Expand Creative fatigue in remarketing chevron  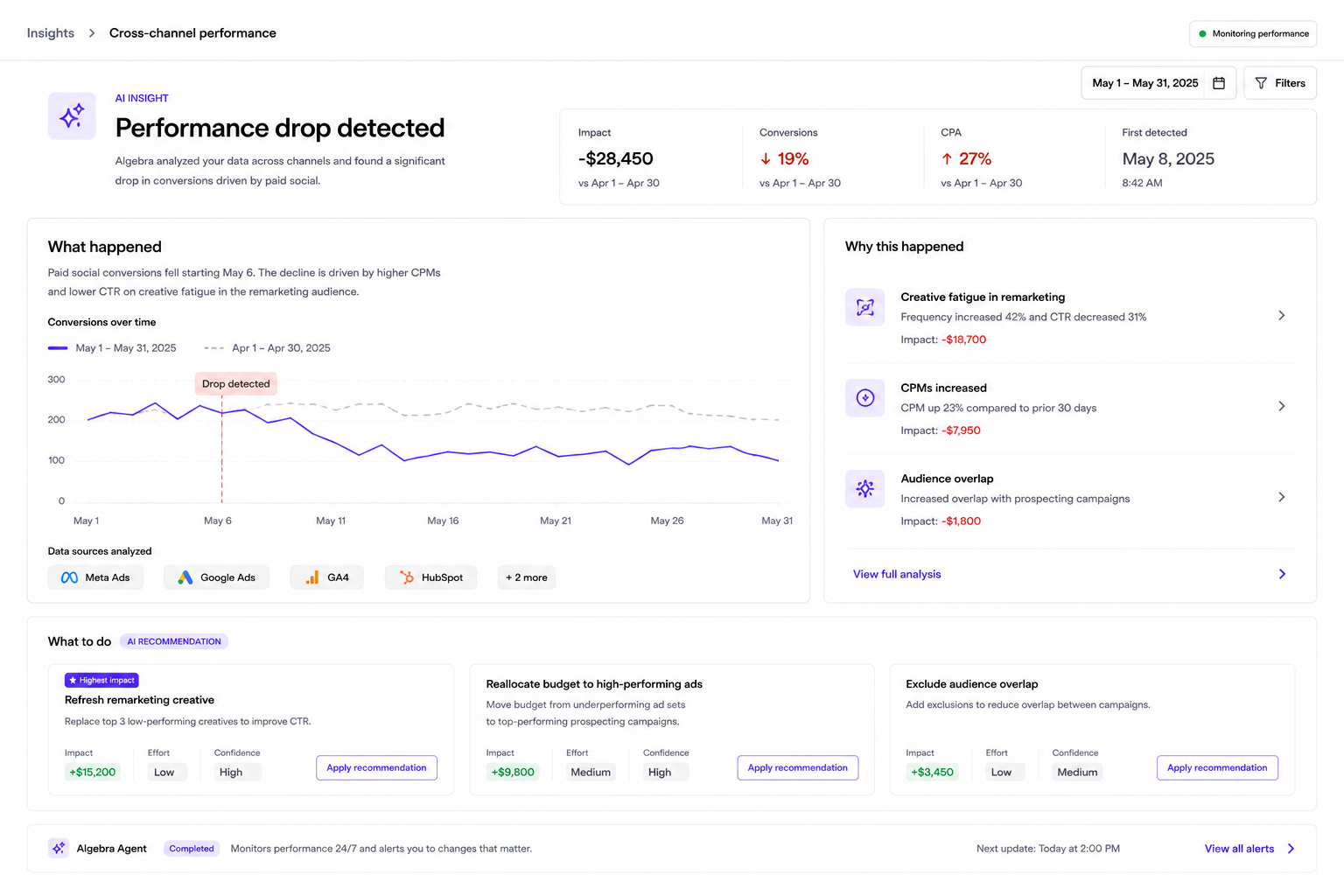1282,315
